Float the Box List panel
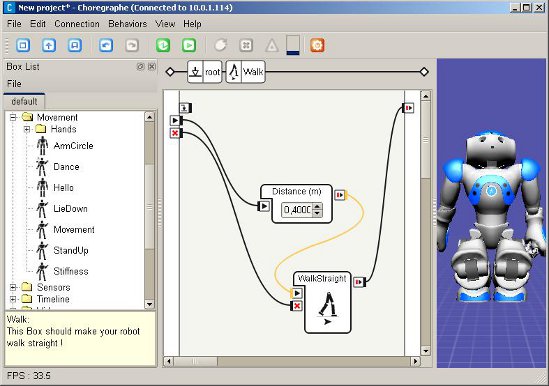549x386 pixels. tap(140, 67)
